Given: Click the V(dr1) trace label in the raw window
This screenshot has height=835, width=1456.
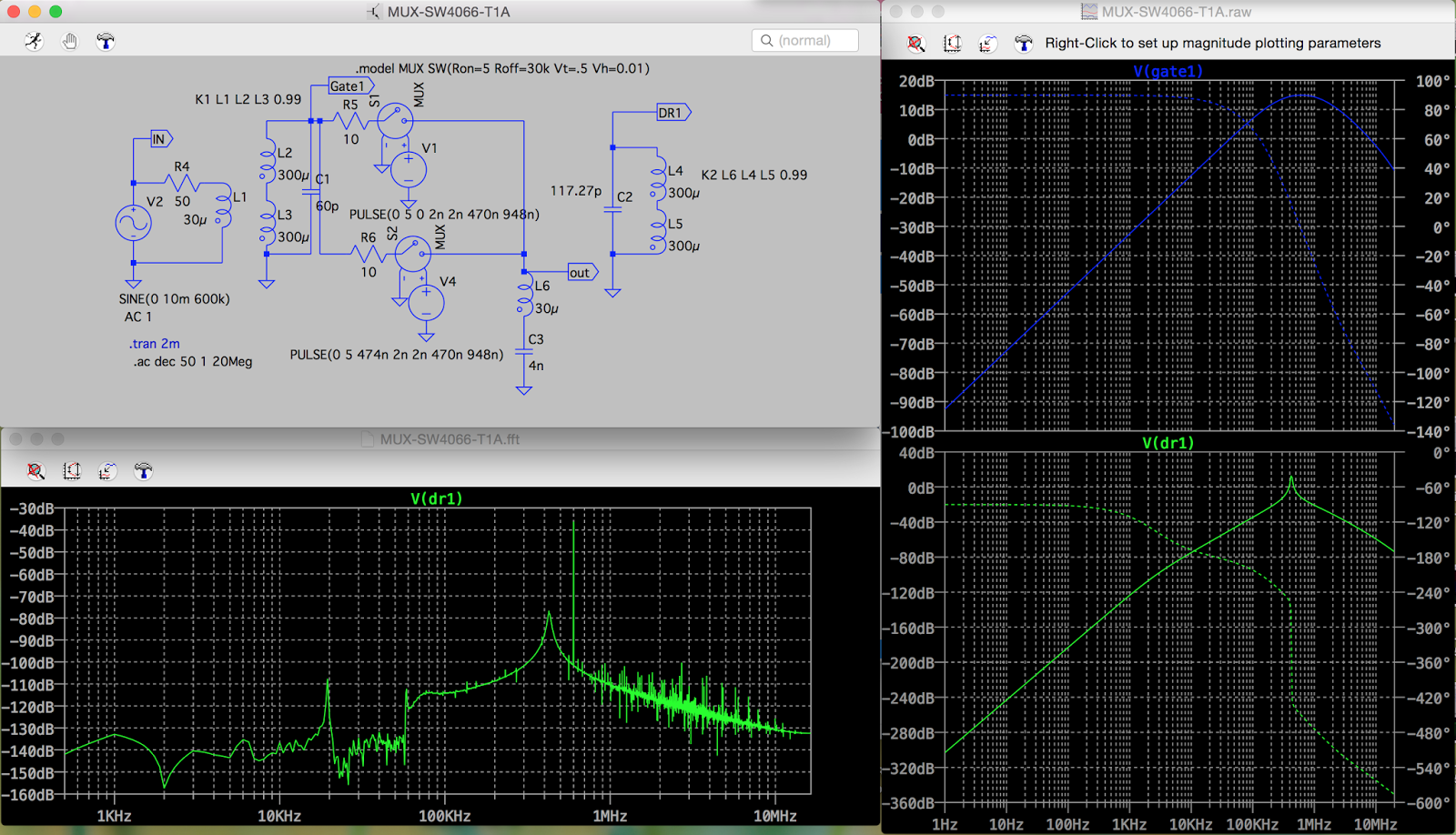Looking at the screenshot, I should [1168, 444].
